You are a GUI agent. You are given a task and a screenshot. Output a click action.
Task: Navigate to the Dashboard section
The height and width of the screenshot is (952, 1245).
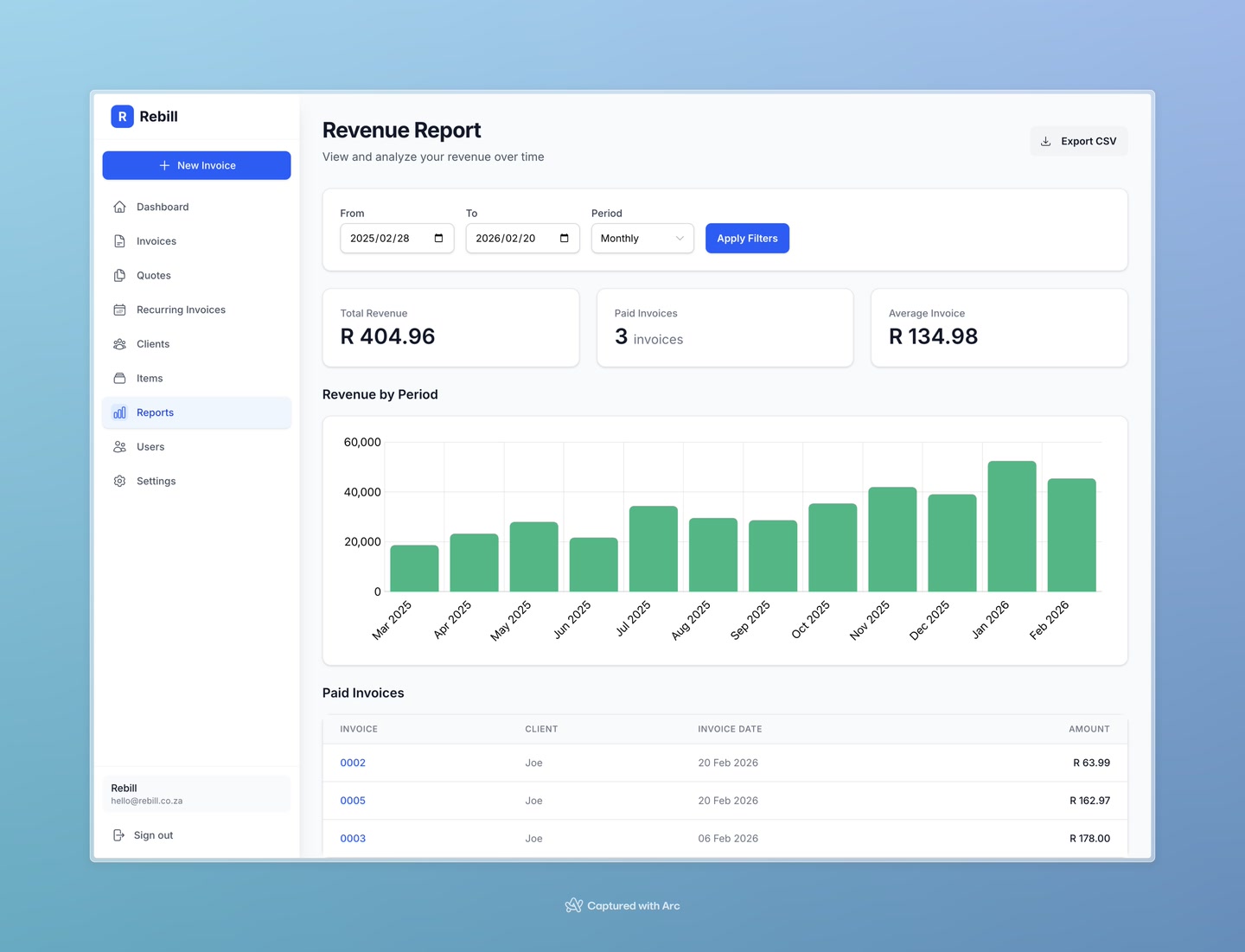pyautogui.click(x=162, y=207)
